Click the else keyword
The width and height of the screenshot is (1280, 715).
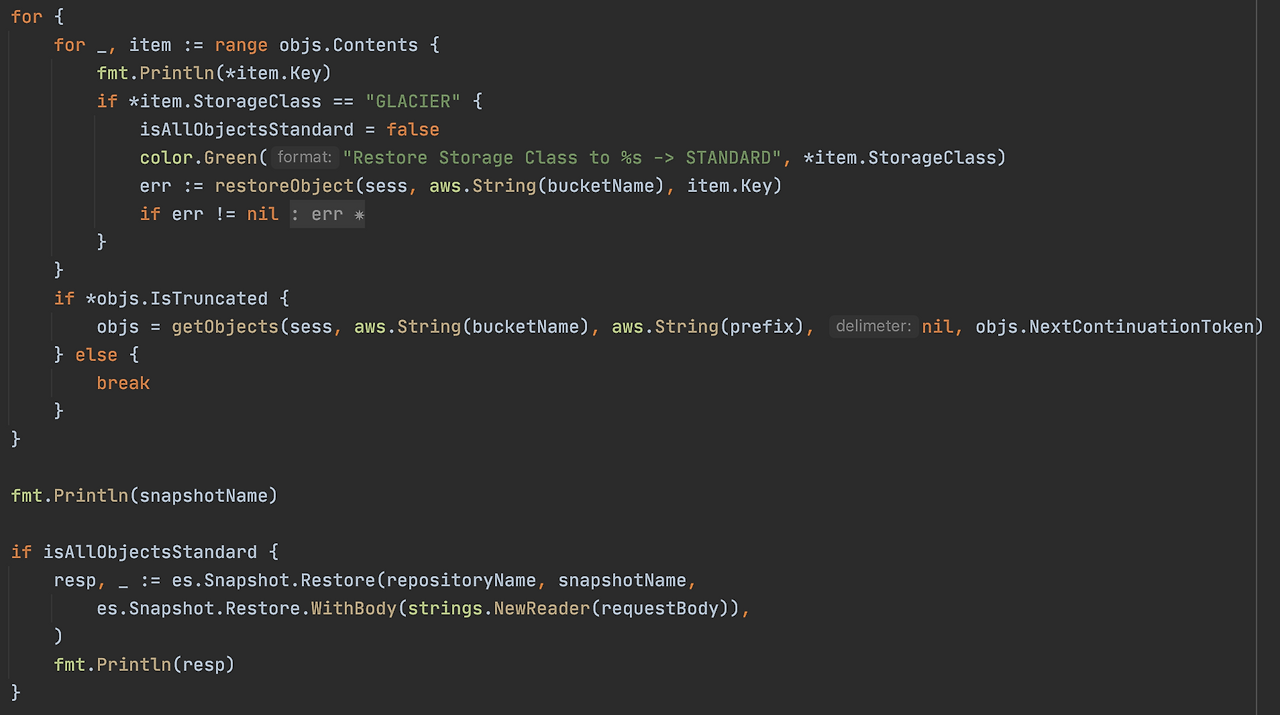(x=96, y=355)
